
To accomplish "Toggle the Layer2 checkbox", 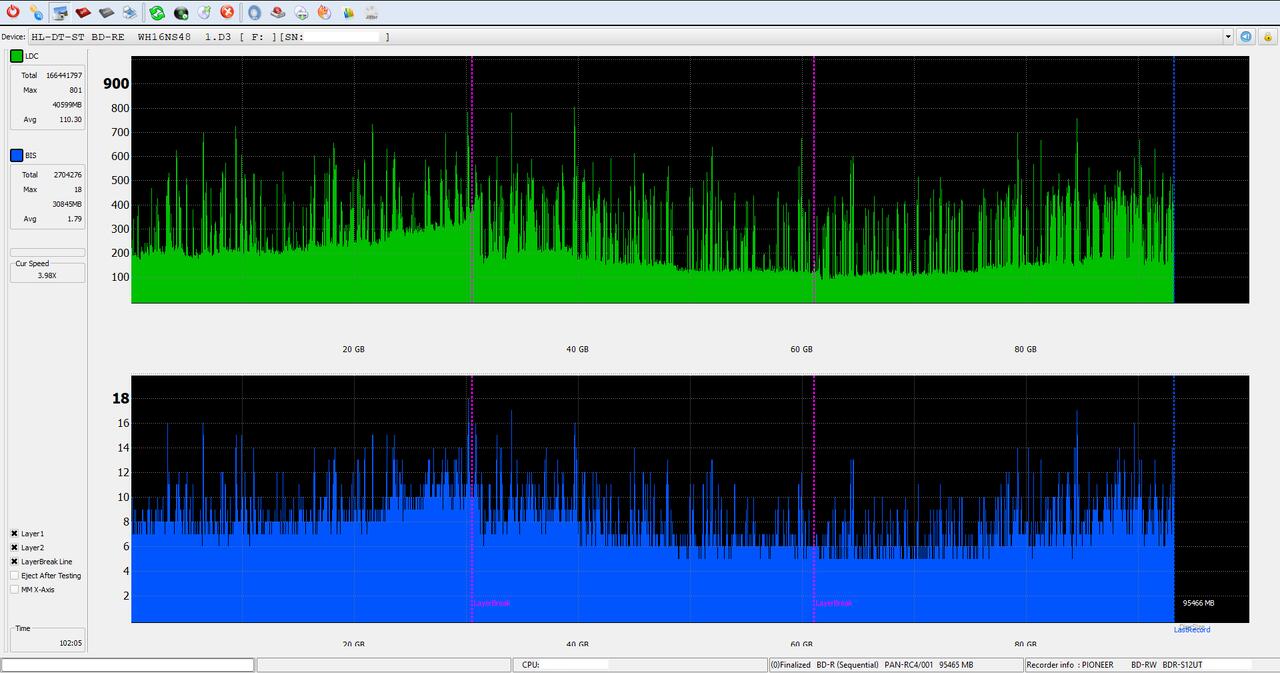I will [x=14, y=548].
